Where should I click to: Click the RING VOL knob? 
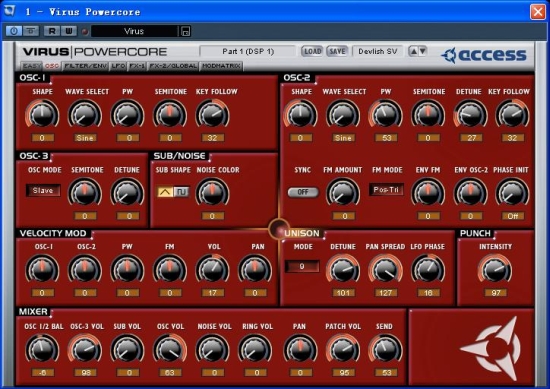tap(255, 349)
